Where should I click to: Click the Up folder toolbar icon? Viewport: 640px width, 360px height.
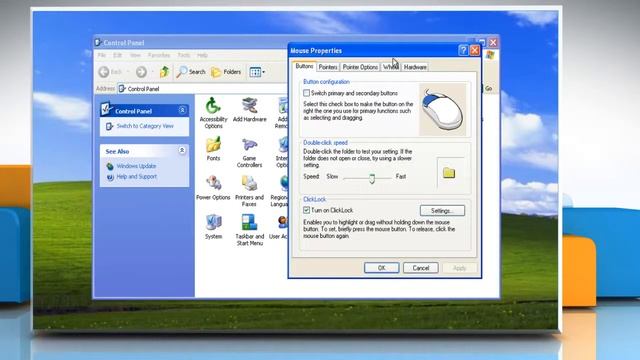164,72
